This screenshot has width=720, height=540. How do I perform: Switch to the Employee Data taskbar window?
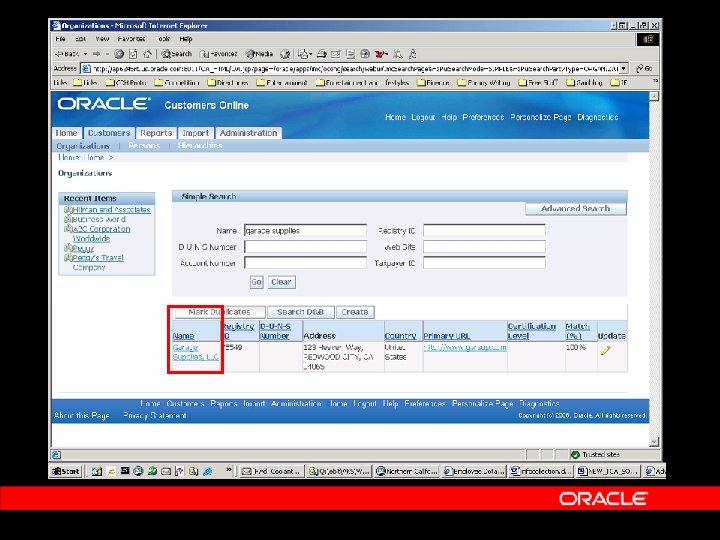[x=474, y=471]
